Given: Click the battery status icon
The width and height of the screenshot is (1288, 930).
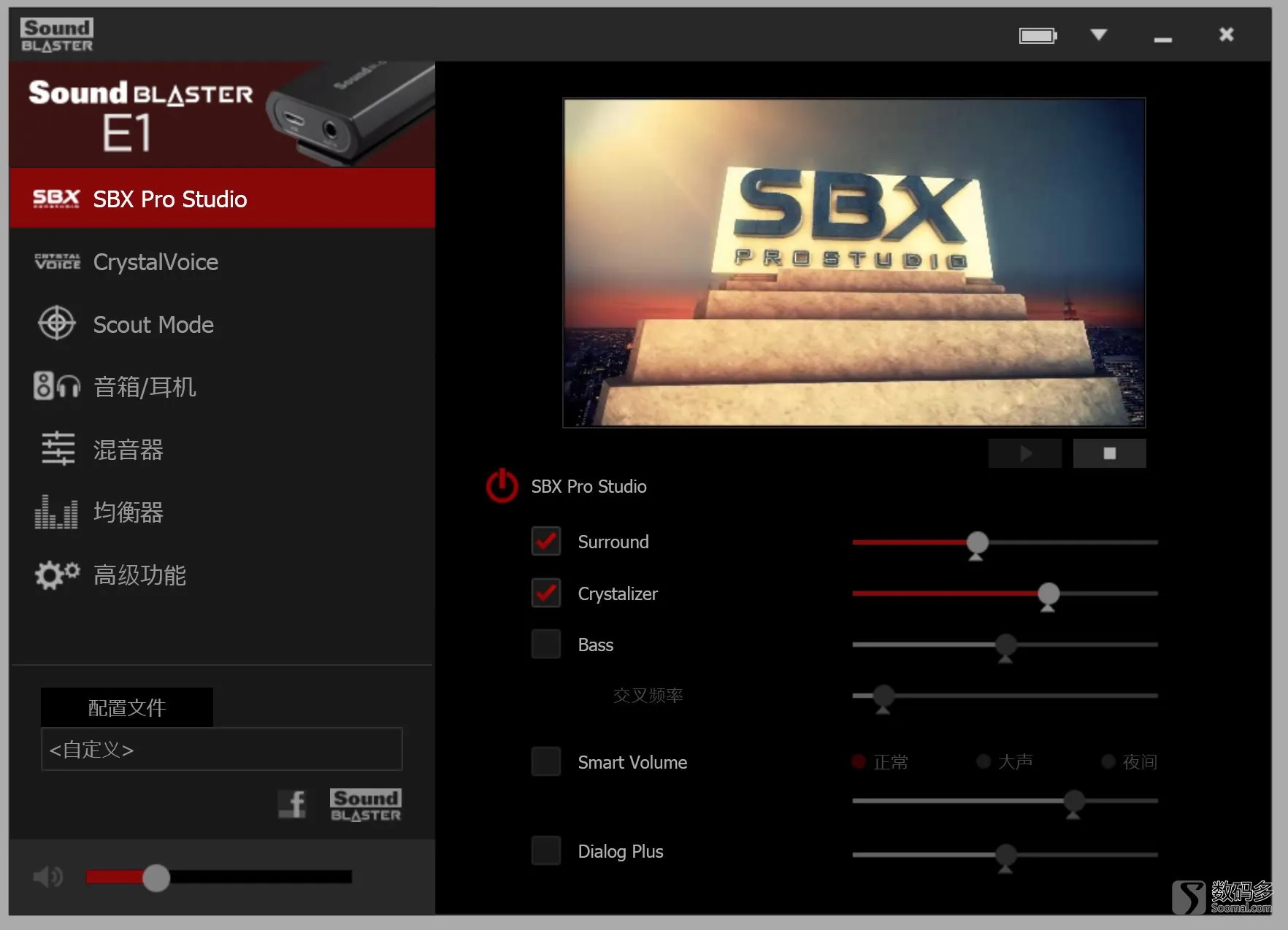Looking at the screenshot, I should (1038, 35).
